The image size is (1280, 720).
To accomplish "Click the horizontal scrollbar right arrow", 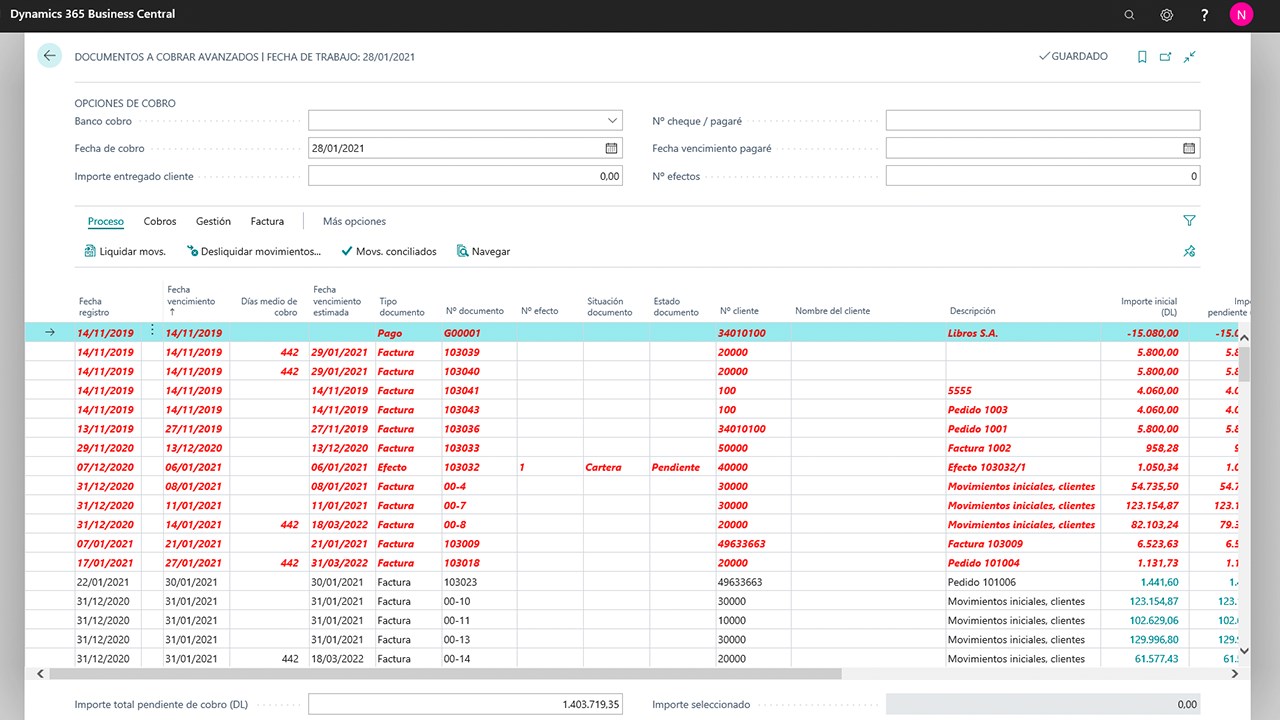I will [x=1235, y=674].
